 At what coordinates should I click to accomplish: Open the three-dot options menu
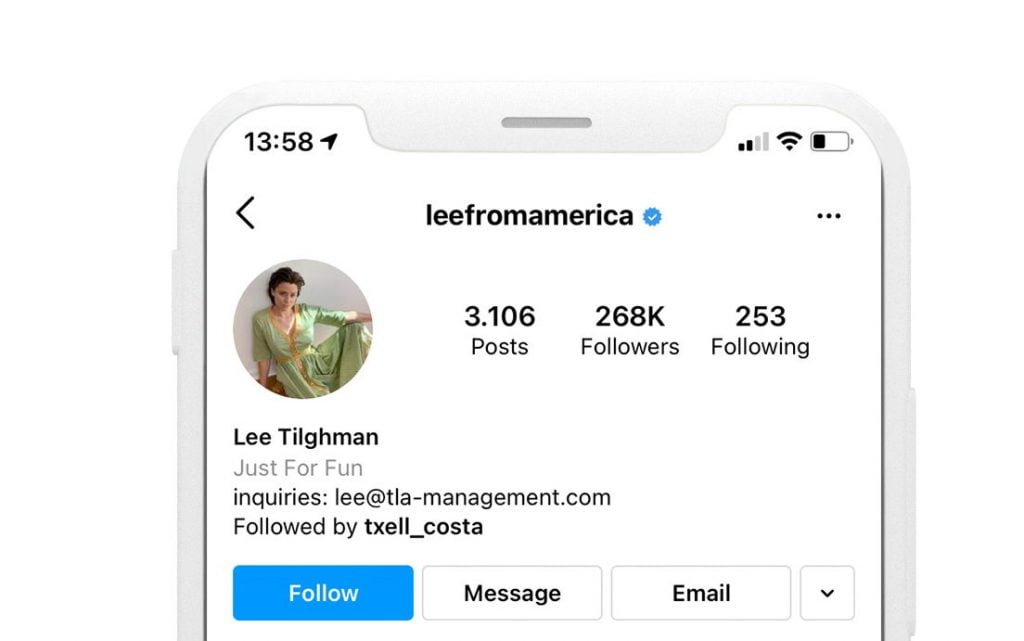pos(828,216)
